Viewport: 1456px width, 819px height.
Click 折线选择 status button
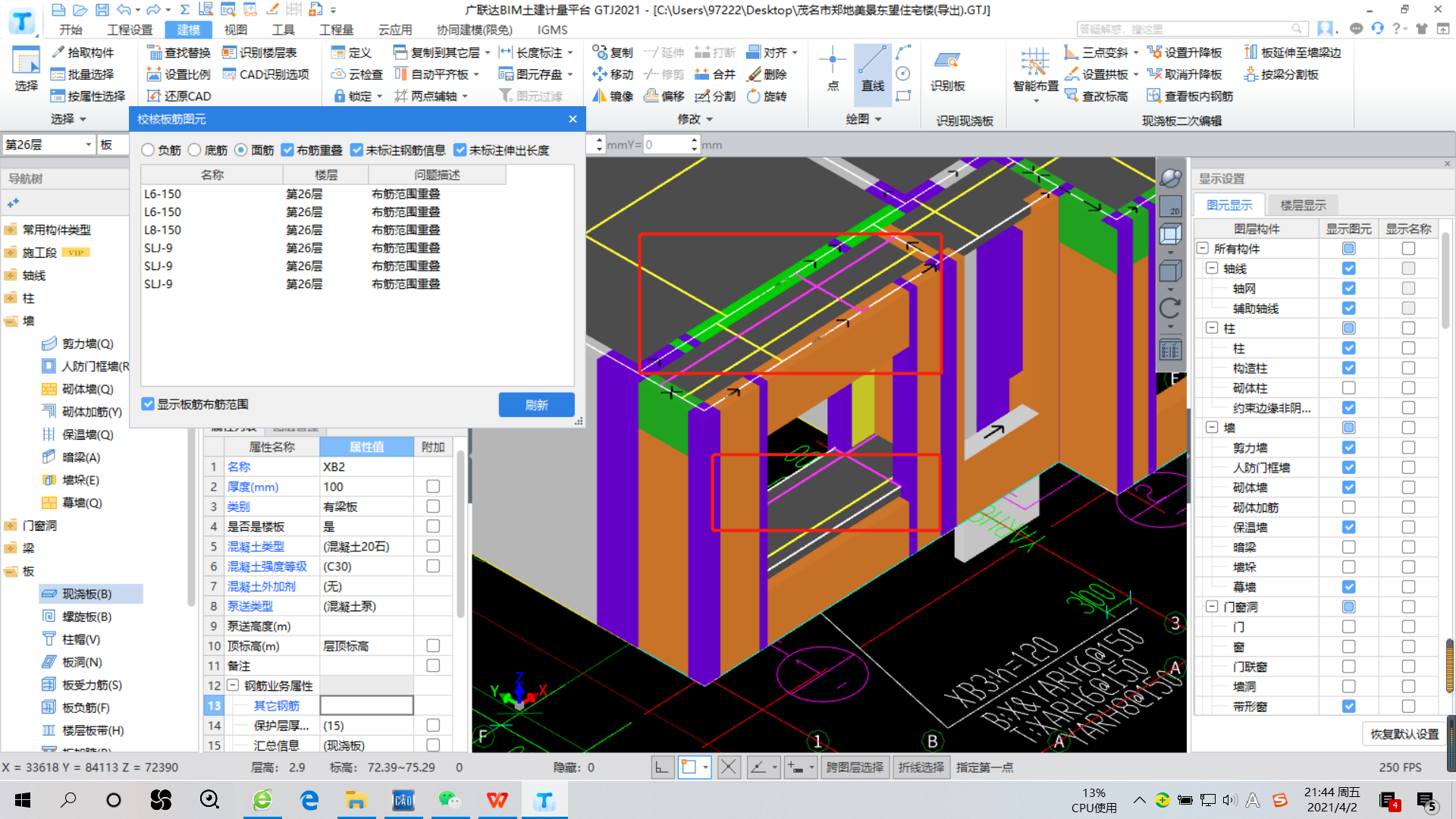tap(921, 767)
